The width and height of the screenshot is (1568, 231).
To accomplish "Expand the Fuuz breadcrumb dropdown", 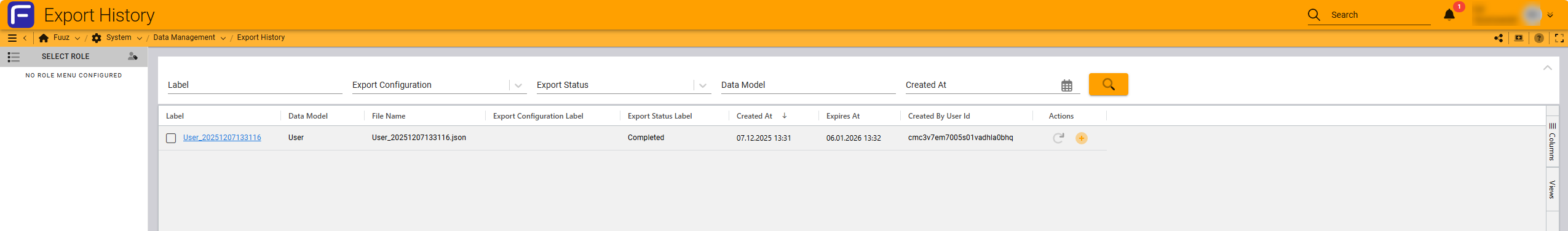I will coord(77,38).
